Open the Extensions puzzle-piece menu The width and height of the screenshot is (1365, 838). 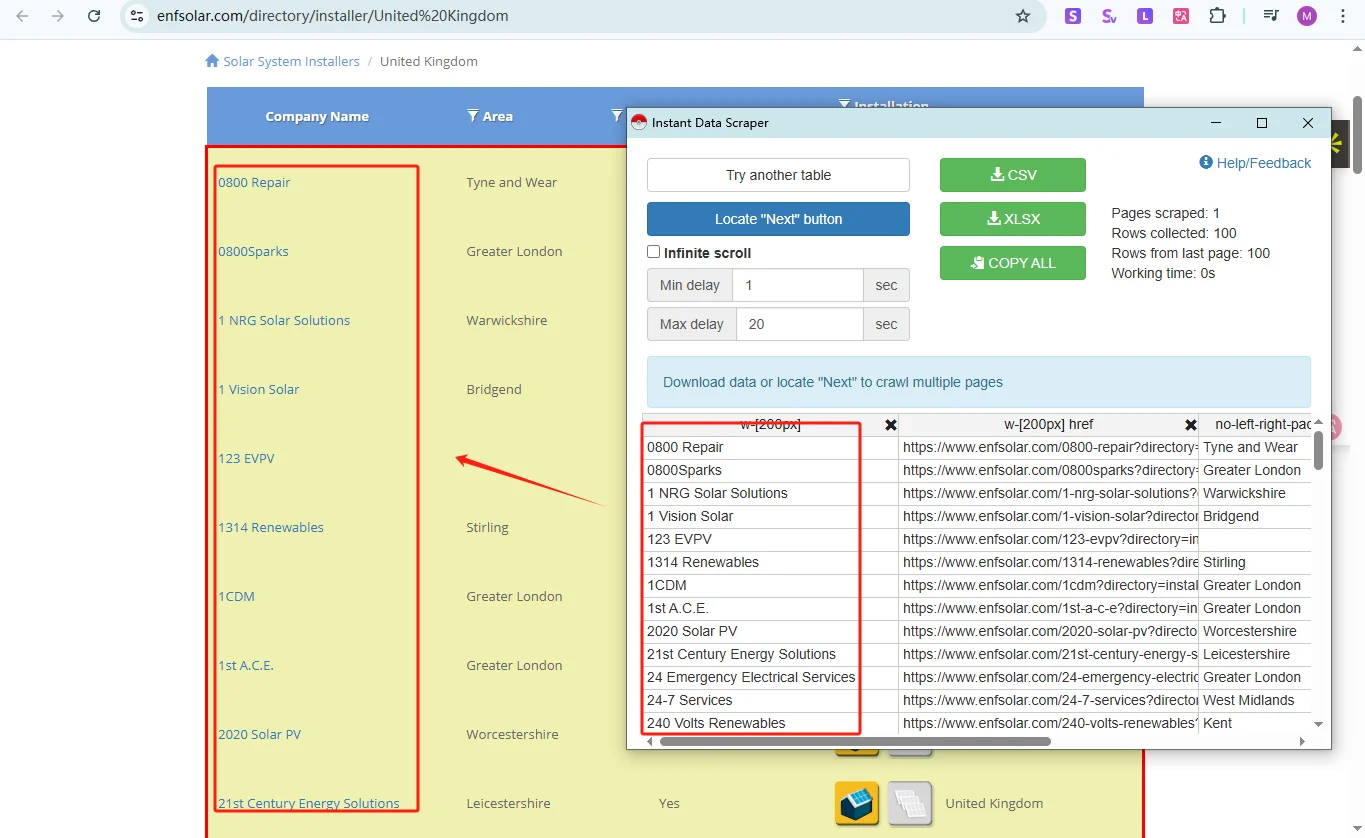(x=1217, y=16)
